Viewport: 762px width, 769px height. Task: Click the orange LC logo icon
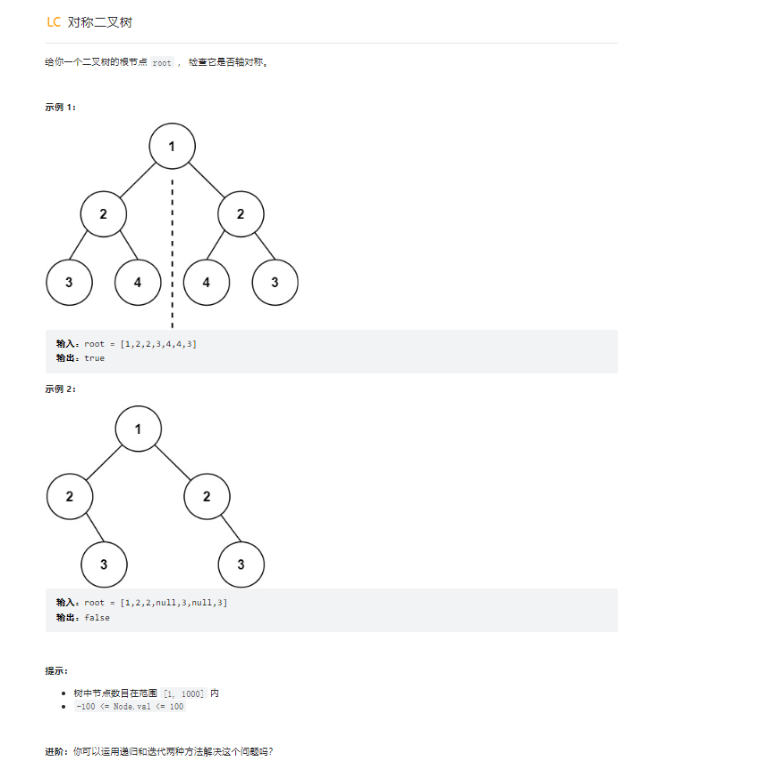[53, 22]
